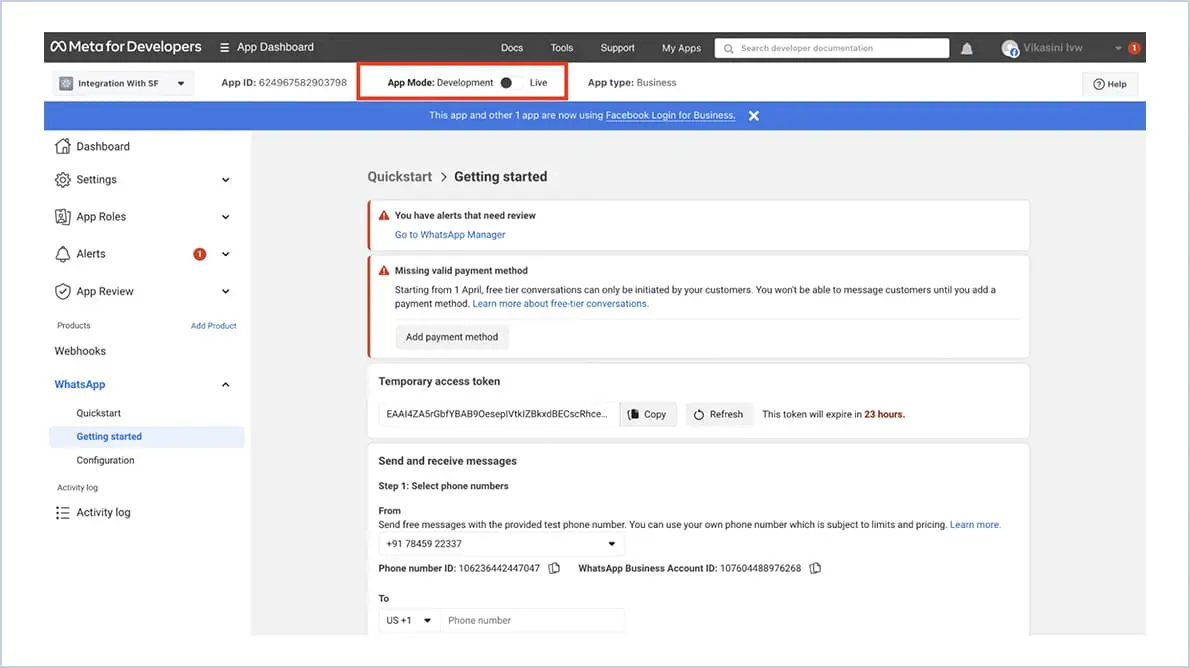
Task: Click the Help question mark icon
Action: tap(1098, 84)
